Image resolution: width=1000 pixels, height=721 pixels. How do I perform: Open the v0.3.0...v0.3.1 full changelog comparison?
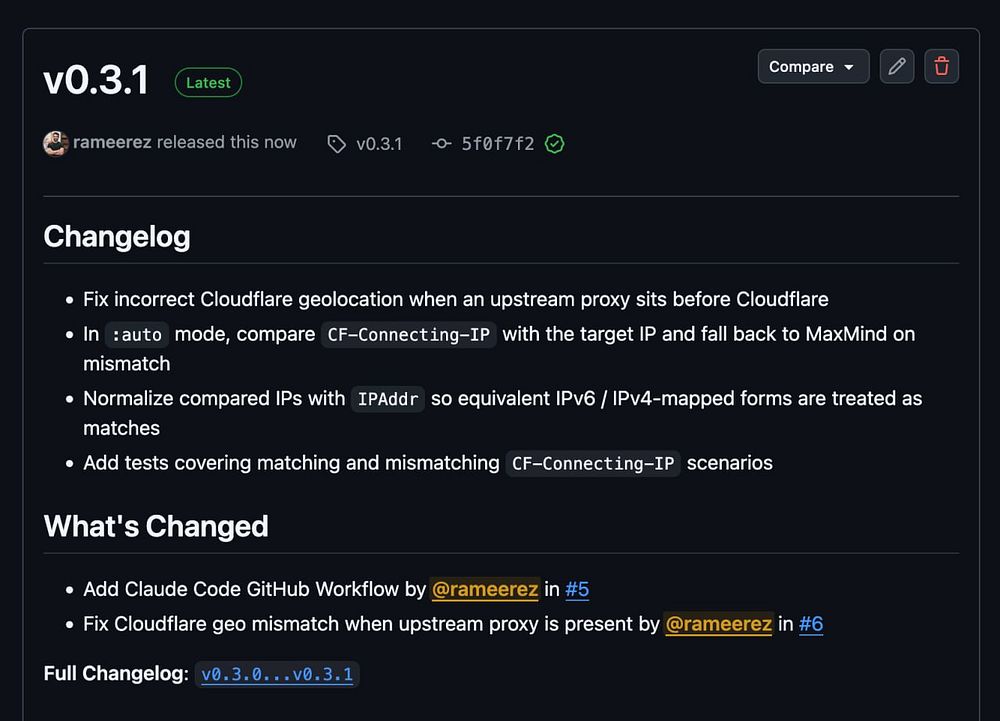(x=277, y=674)
